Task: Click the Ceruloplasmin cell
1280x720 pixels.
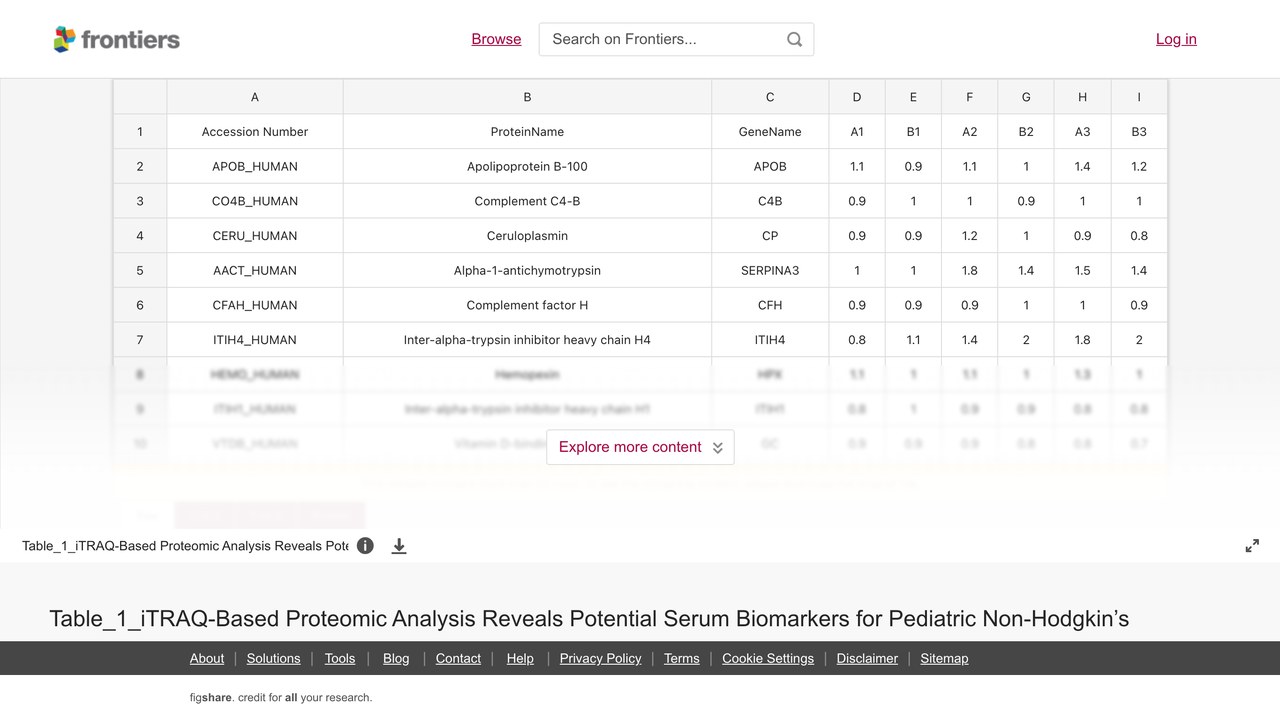Action: 527,236
